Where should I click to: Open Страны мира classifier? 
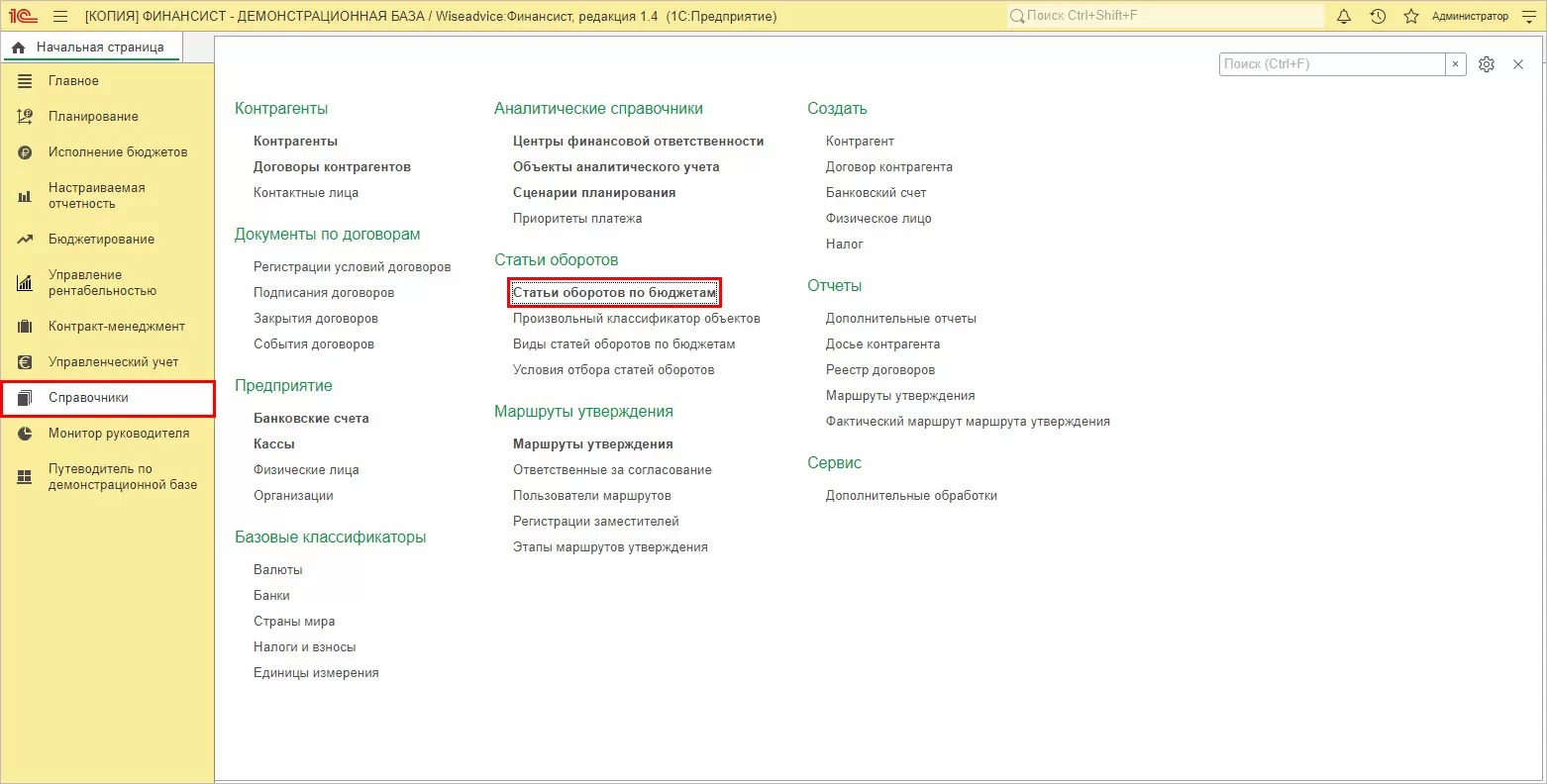point(294,622)
